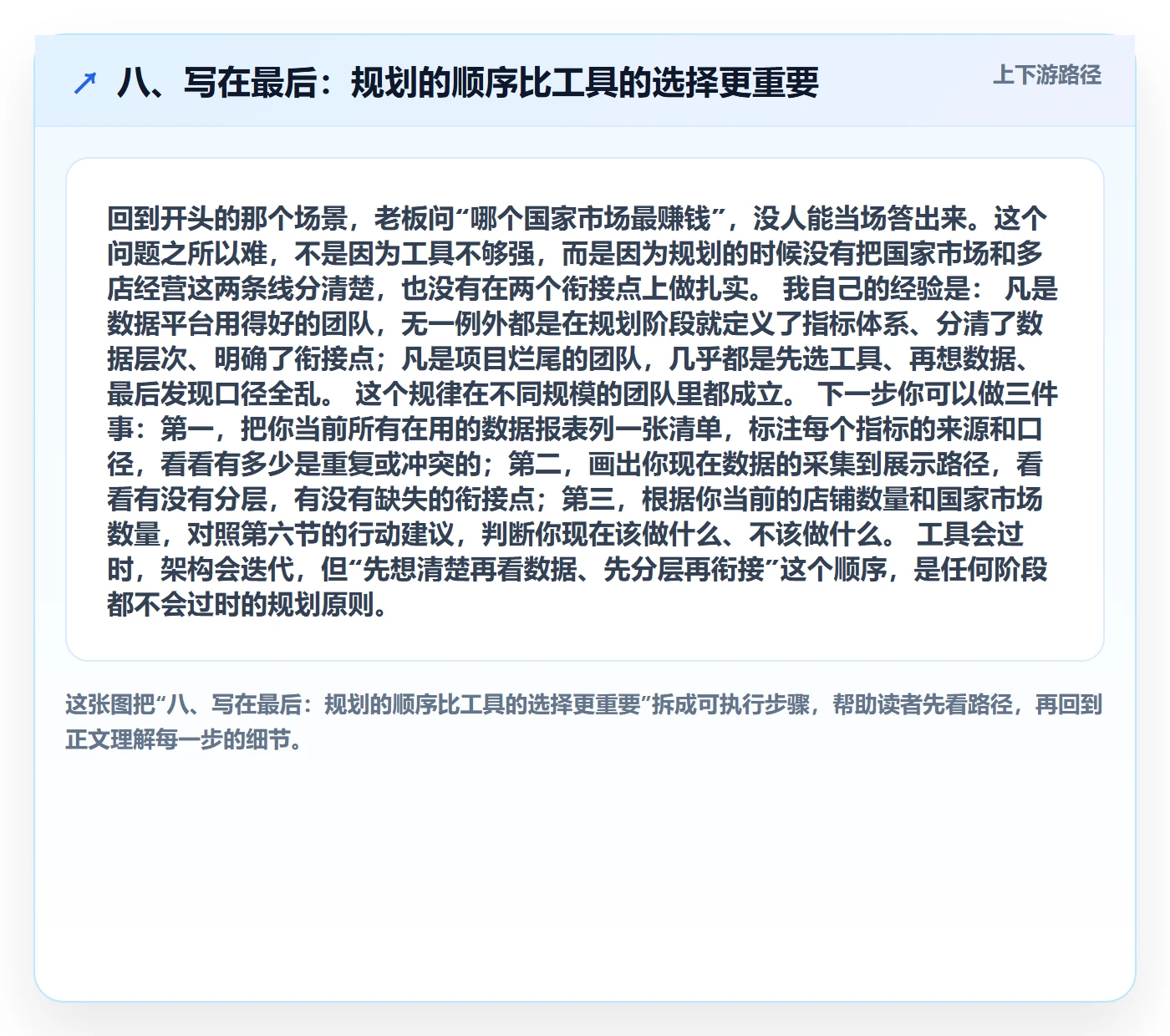Click the blue arrow icon beside the heading
The image size is (1170, 1036).
[85, 83]
